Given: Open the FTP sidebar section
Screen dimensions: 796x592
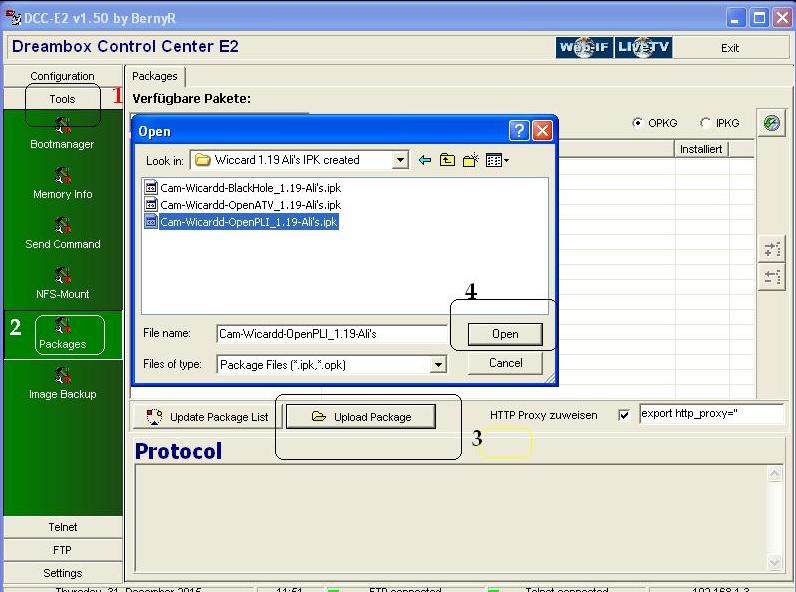Looking at the screenshot, I should tap(62, 550).
